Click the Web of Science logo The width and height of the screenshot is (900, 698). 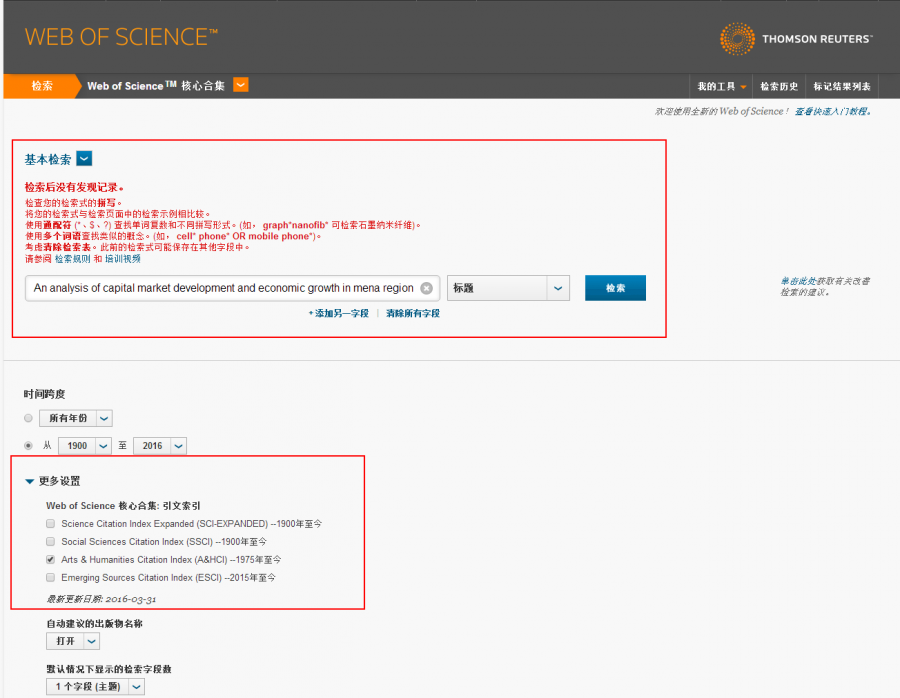pyautogui.click(x=121, y=37)
